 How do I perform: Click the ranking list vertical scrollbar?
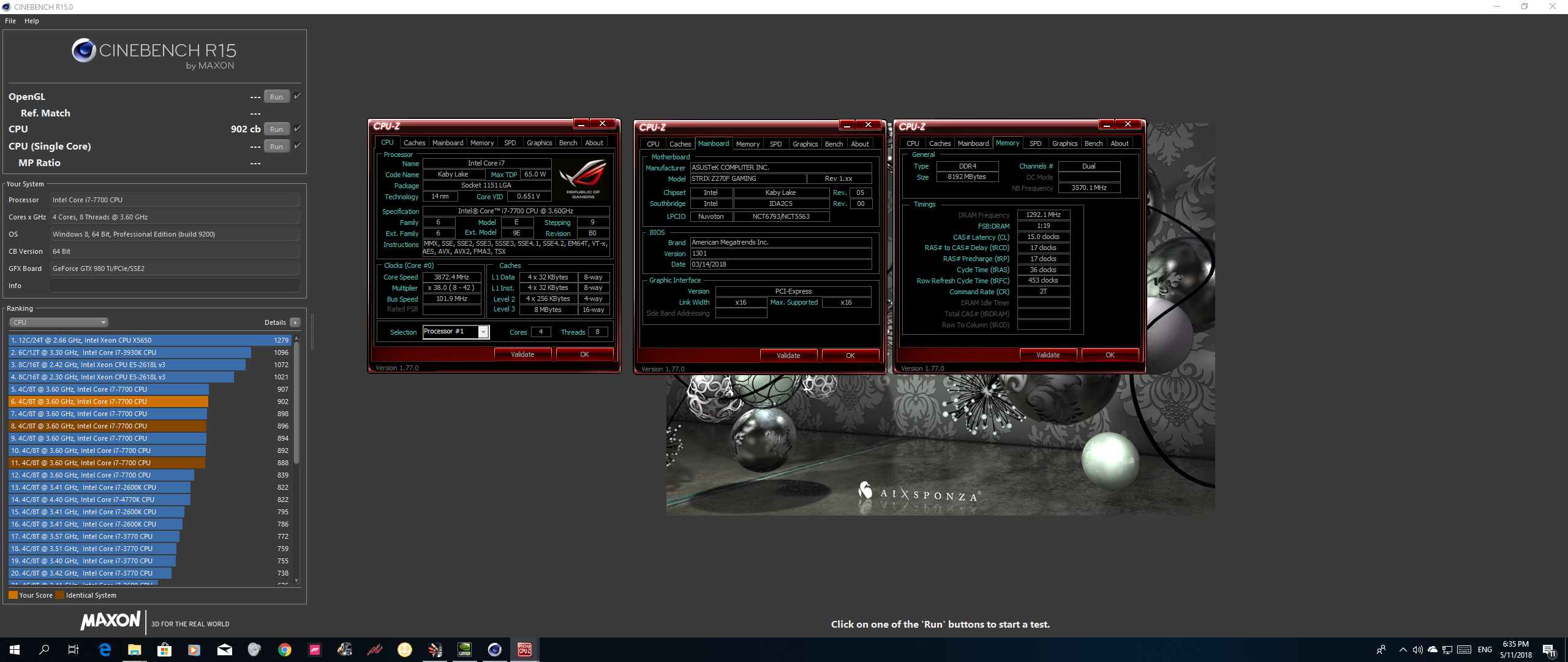point(296,403)
